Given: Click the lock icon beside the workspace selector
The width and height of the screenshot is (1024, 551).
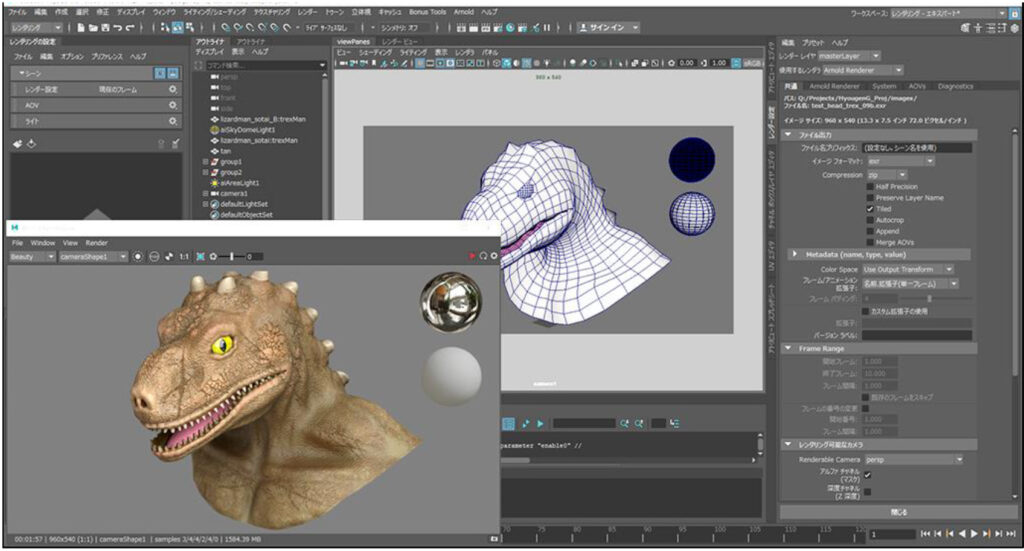Looking at the screenshot, I should [1014, 13].
